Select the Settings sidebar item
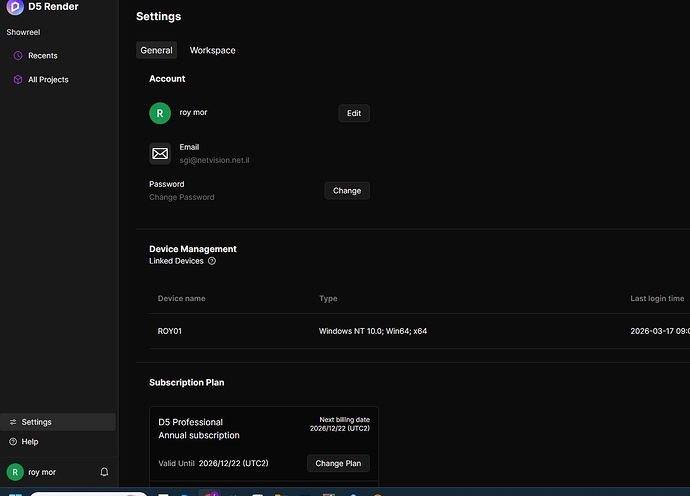 tap(58, 422)
